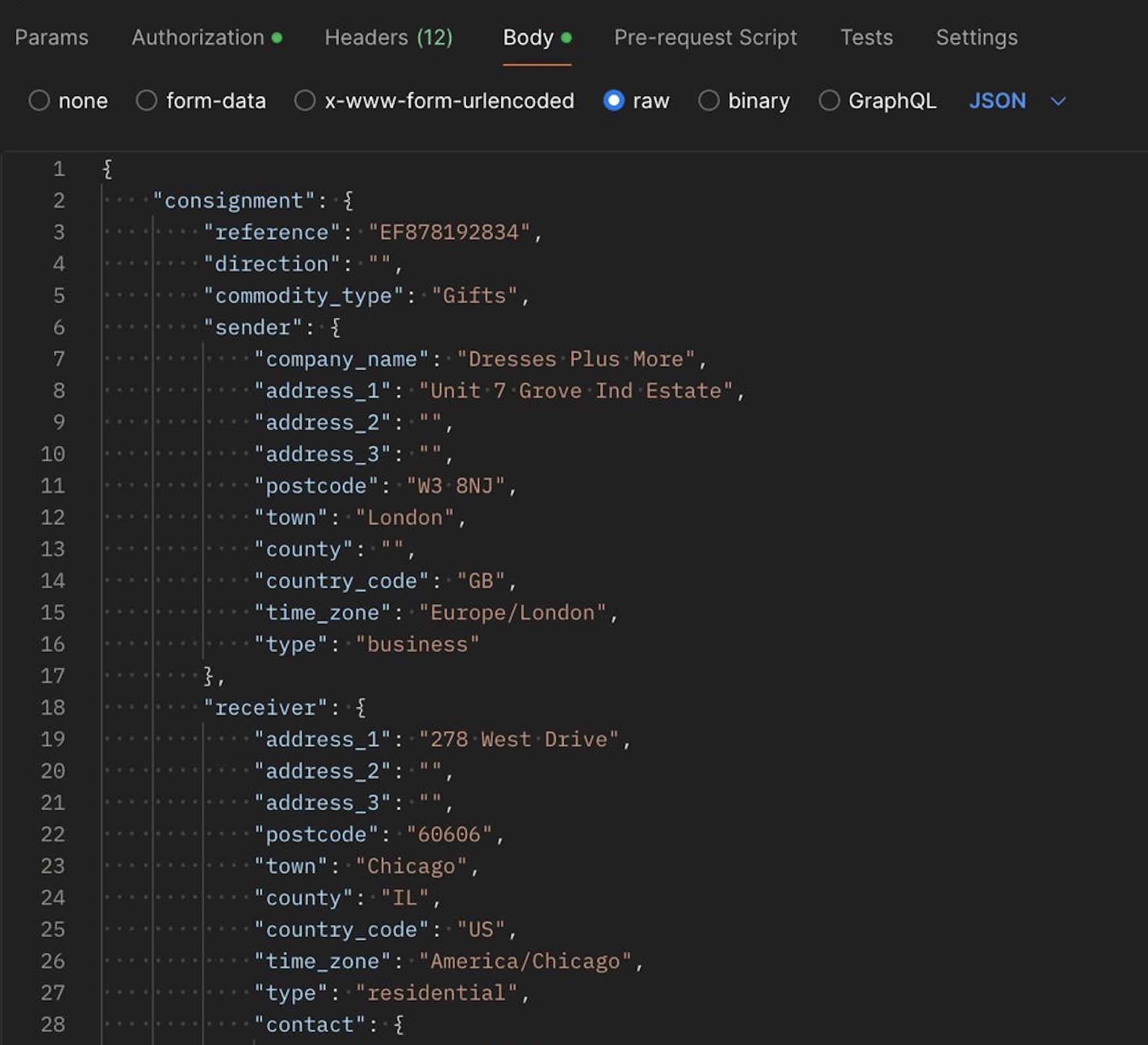Select x-www-form-urlencoded body type
1148x1045 pixels.
pyautogui.click(x=304, y=101)
